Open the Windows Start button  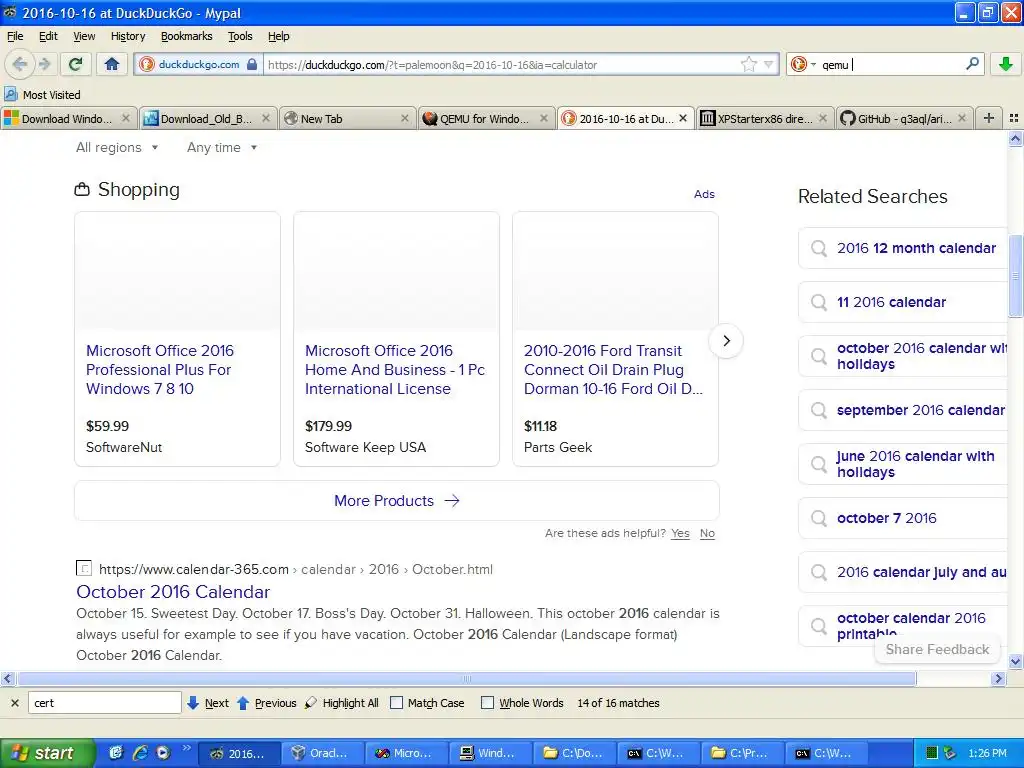tap(47, 753)
